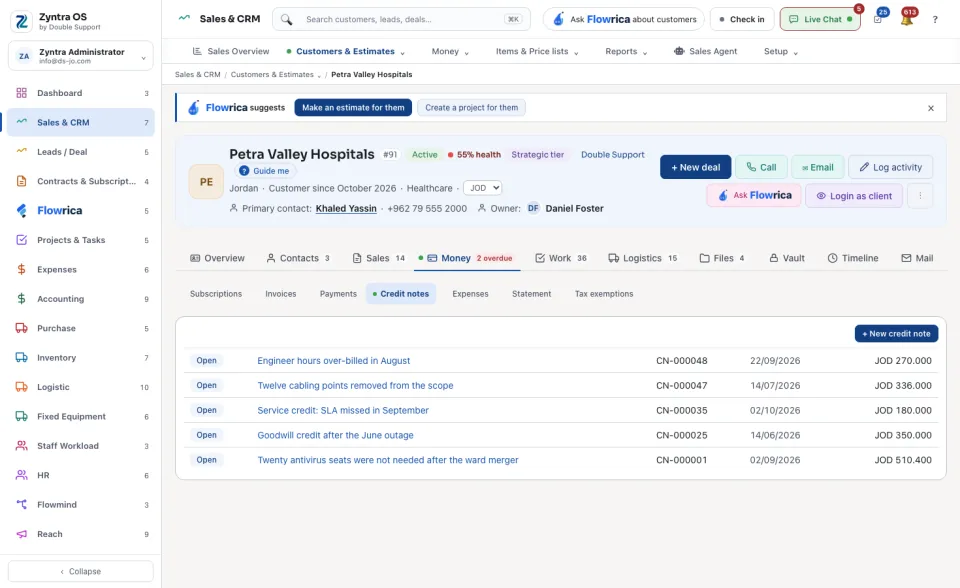Open the Tax exemptions sub-tab
The width and height of the screenshot is (960, 588).
point(604,294)
